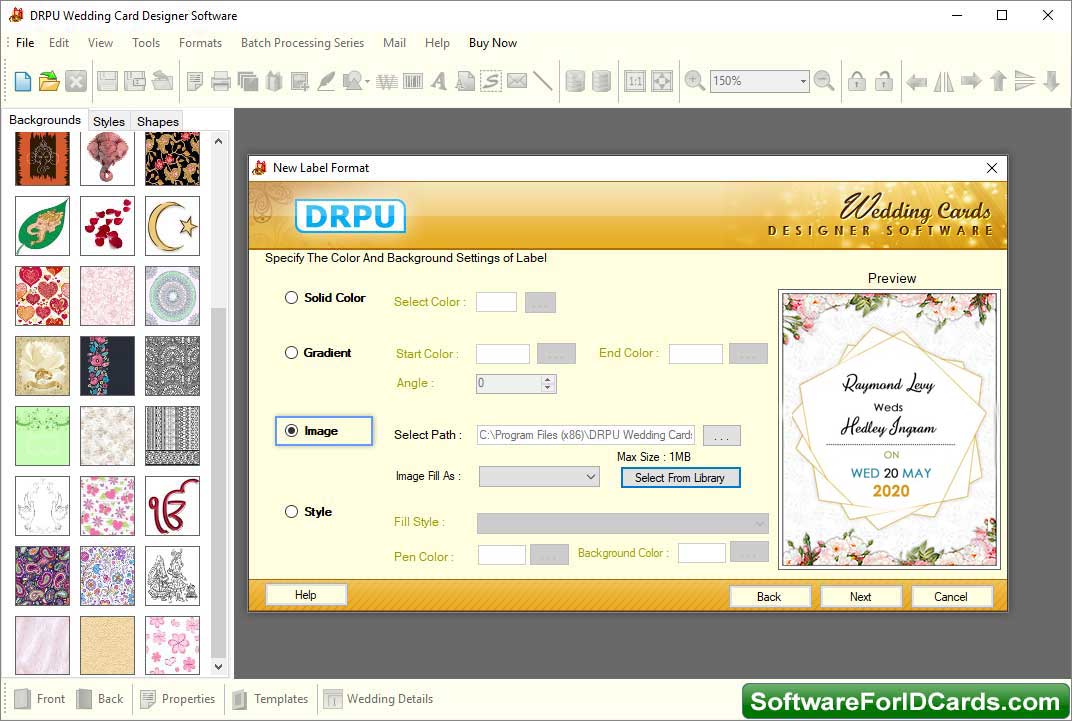Image resolution: width=1072 pixels, height=721 pixels.
Task: Click the unlocked padlock icon
Action: (884, 81)
